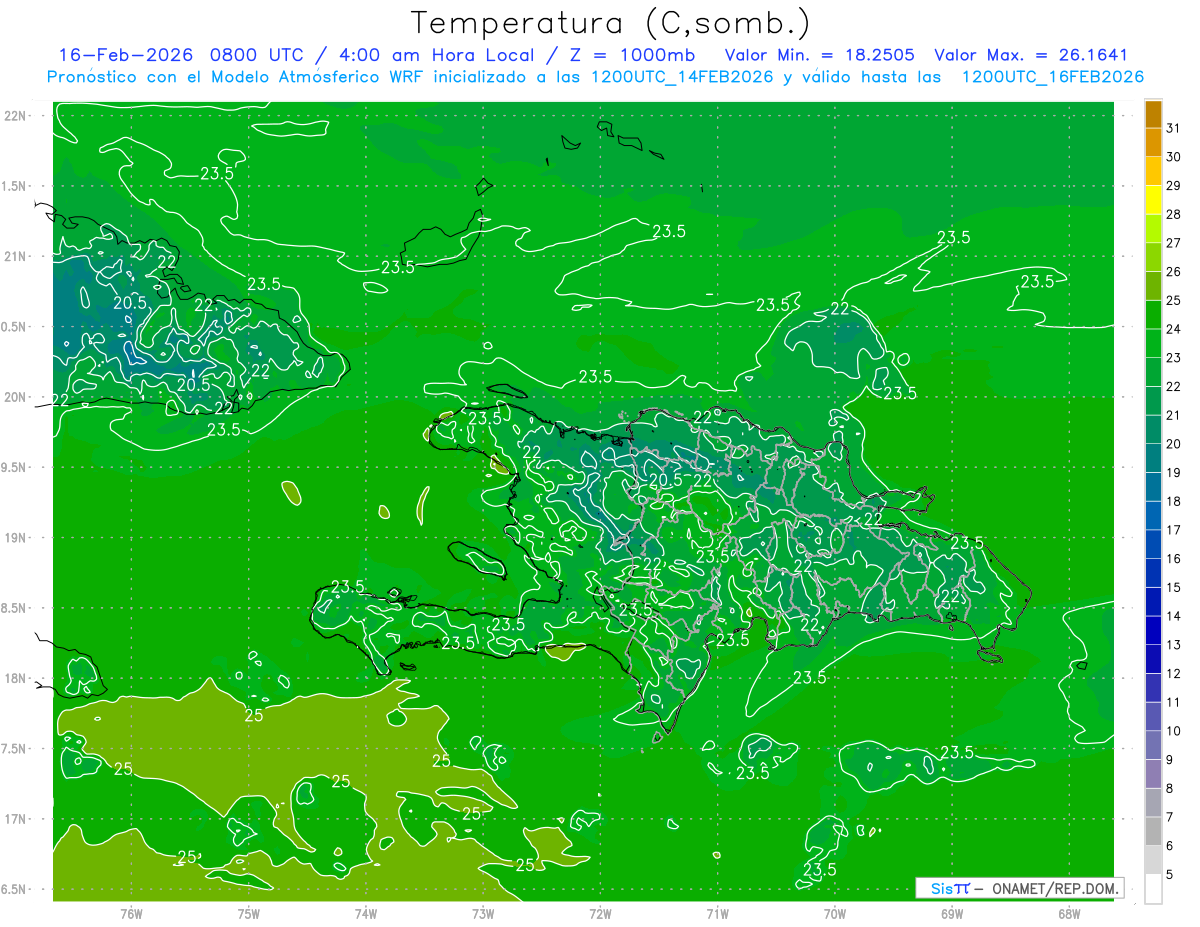Viewport: 1200px width, 927px height.
Task: Click the "22N" latitude axis label
Action: click(15, 116)
